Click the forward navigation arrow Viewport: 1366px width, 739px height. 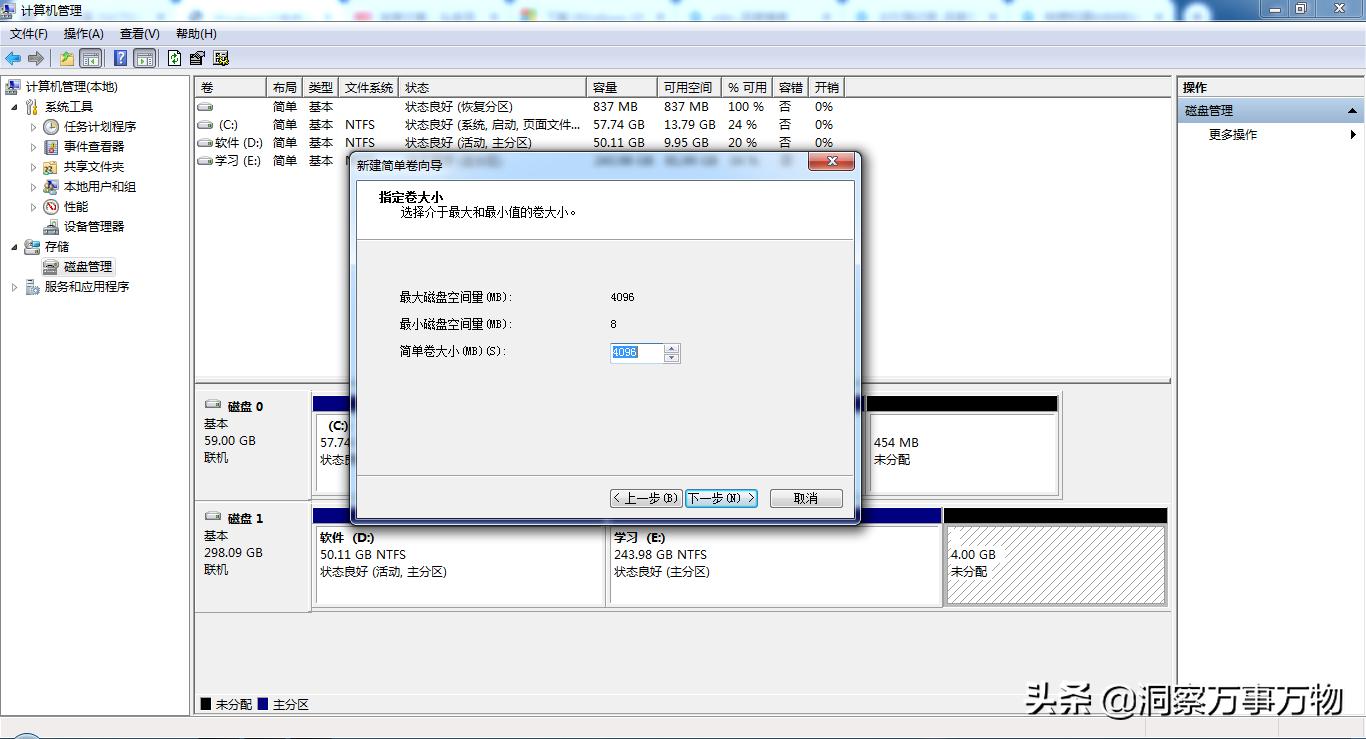point(35,58)
